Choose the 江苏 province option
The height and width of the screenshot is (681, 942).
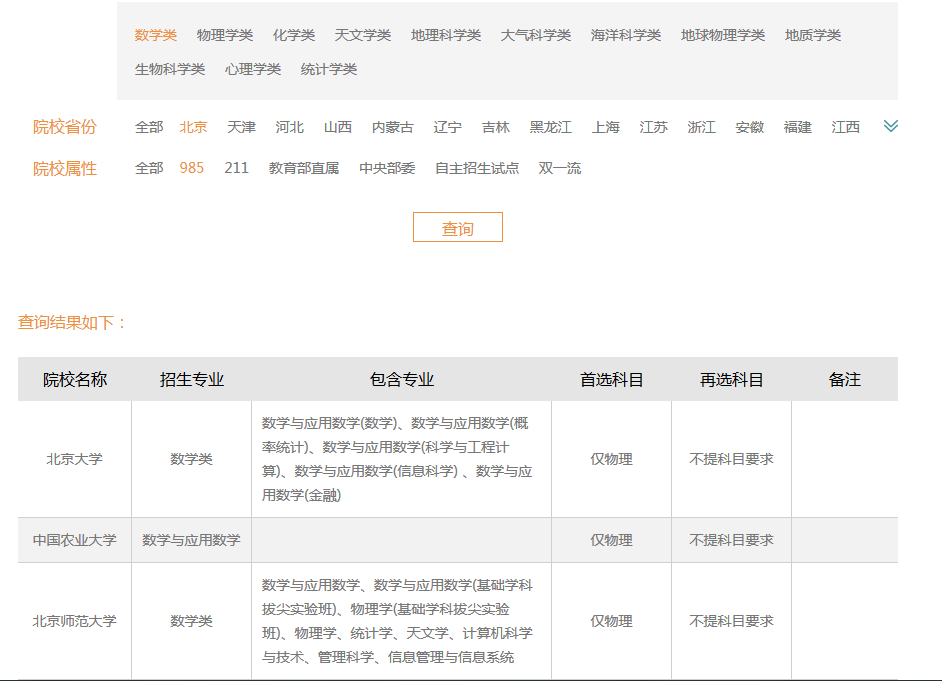click(654, 127)
